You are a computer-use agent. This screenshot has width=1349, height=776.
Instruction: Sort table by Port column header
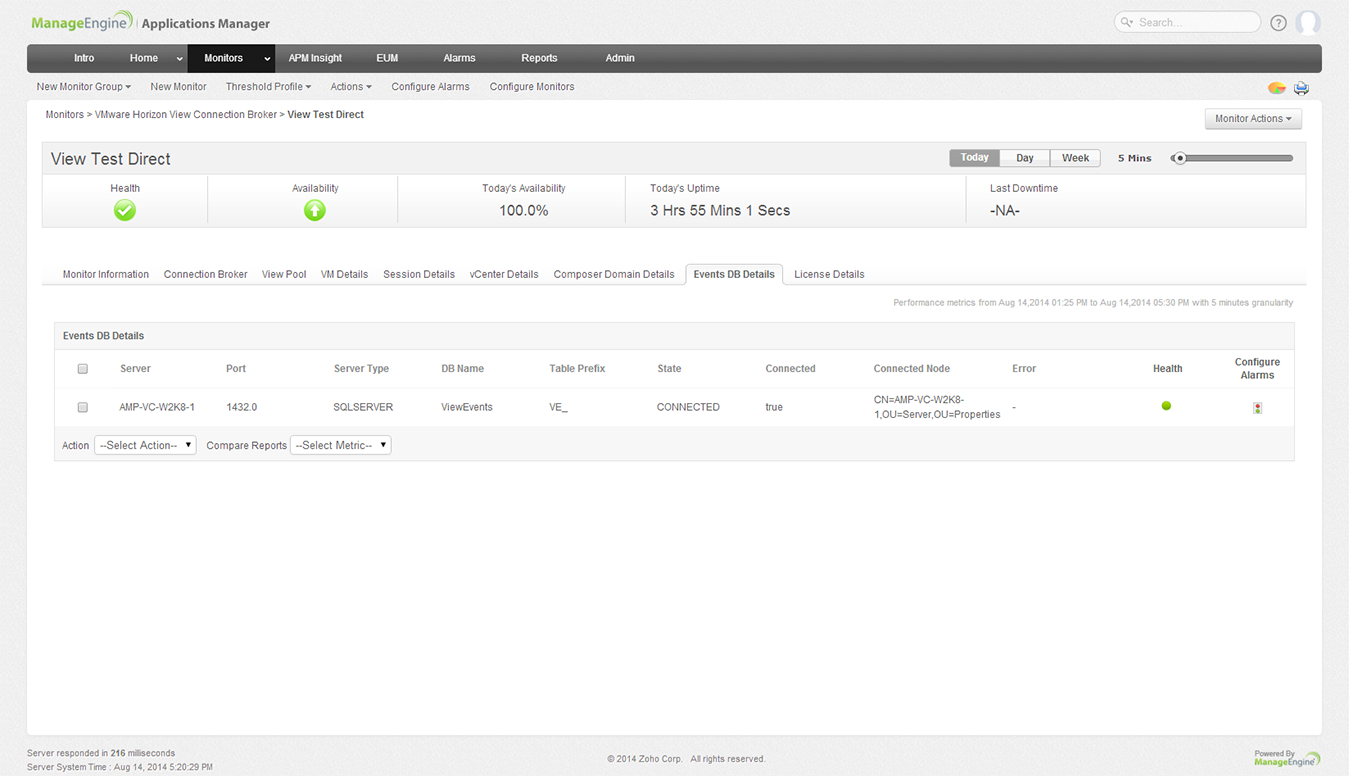(x=236, y=369)
